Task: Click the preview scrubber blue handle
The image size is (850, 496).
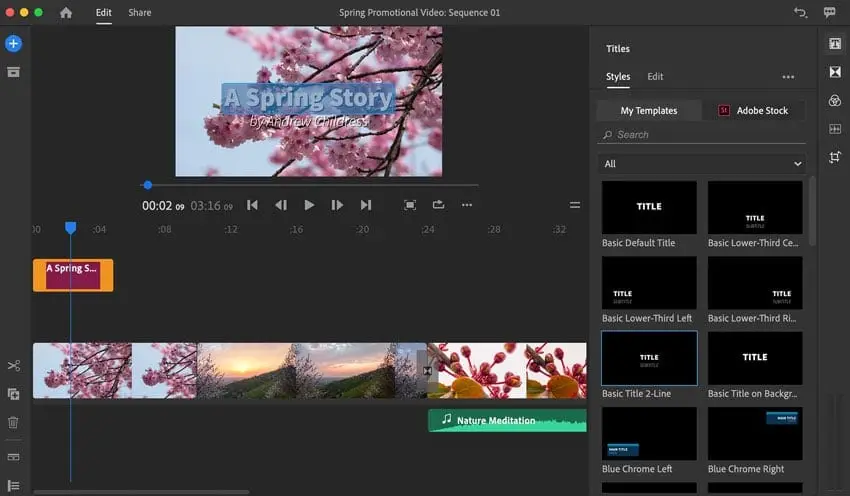Action: (147, 185)
